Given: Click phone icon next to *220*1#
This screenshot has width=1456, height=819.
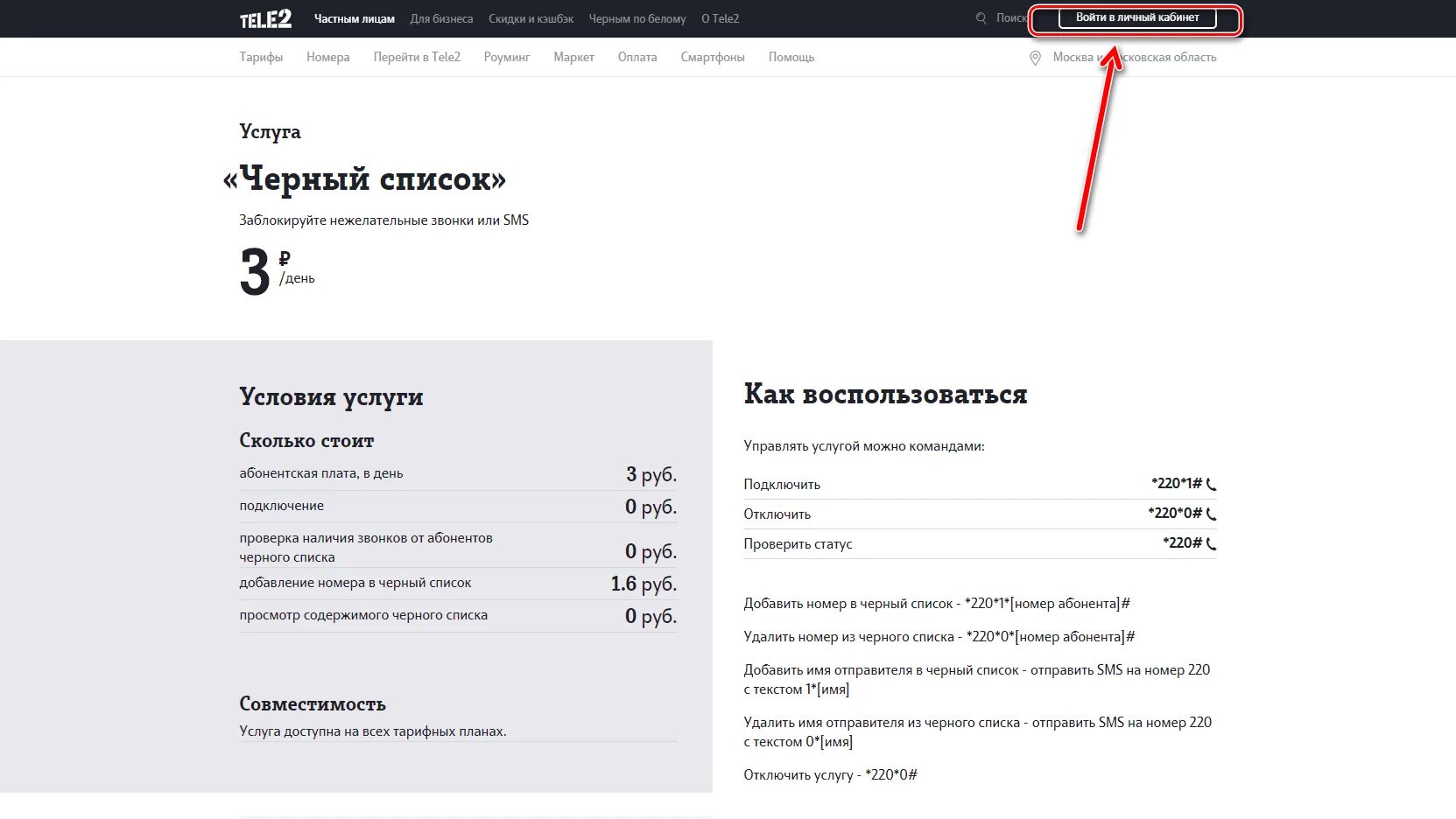Looking at the screenshot, I should click(x=1212, y=484).
